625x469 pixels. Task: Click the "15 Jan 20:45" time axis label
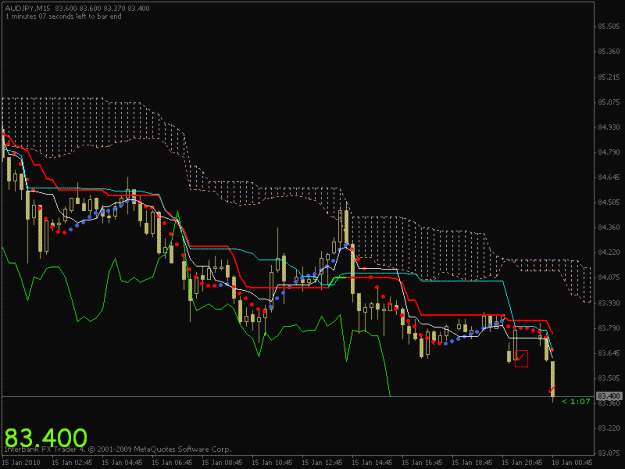coord(522,463)
